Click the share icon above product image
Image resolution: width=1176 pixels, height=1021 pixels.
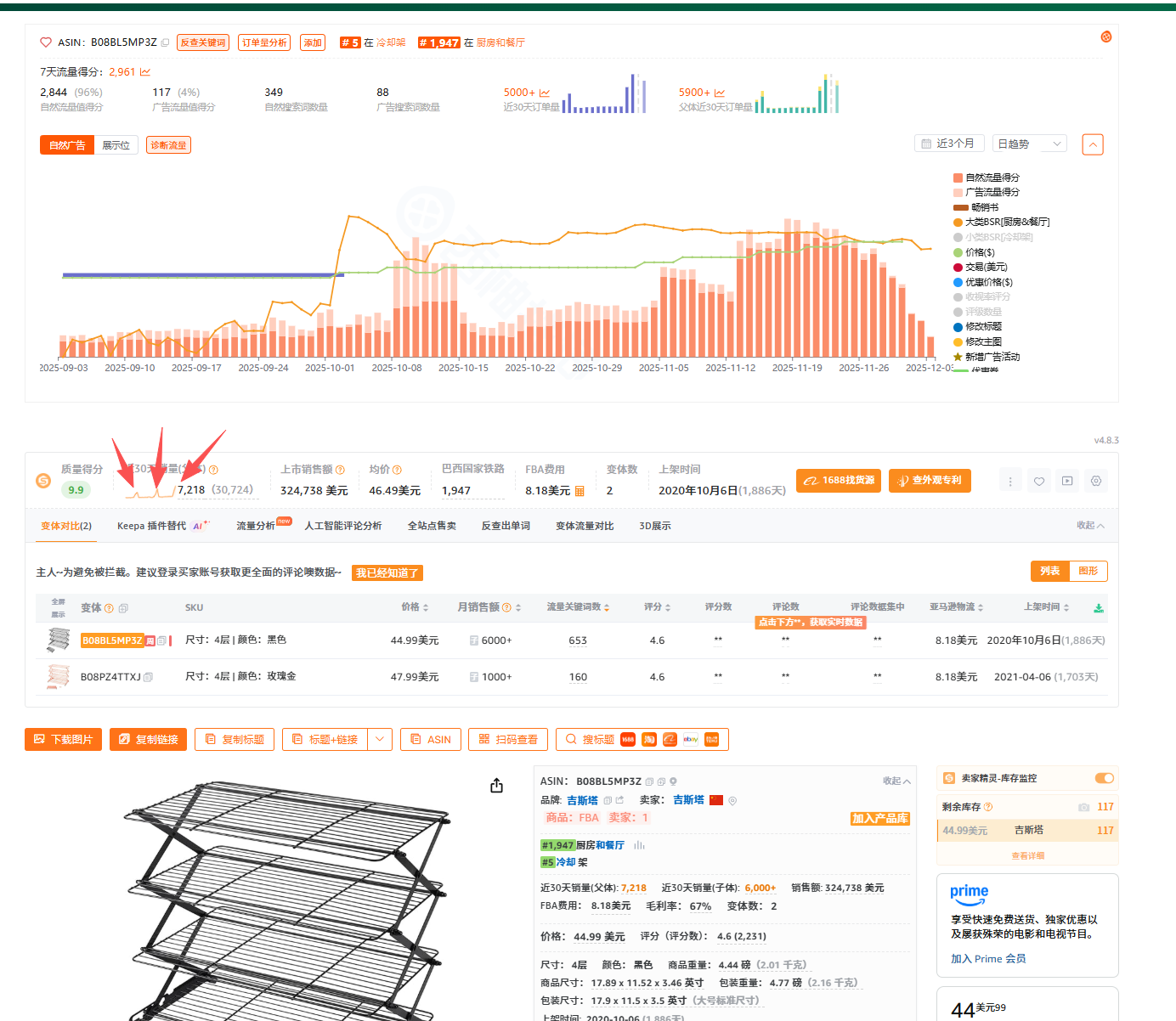[x=496, y=786]
